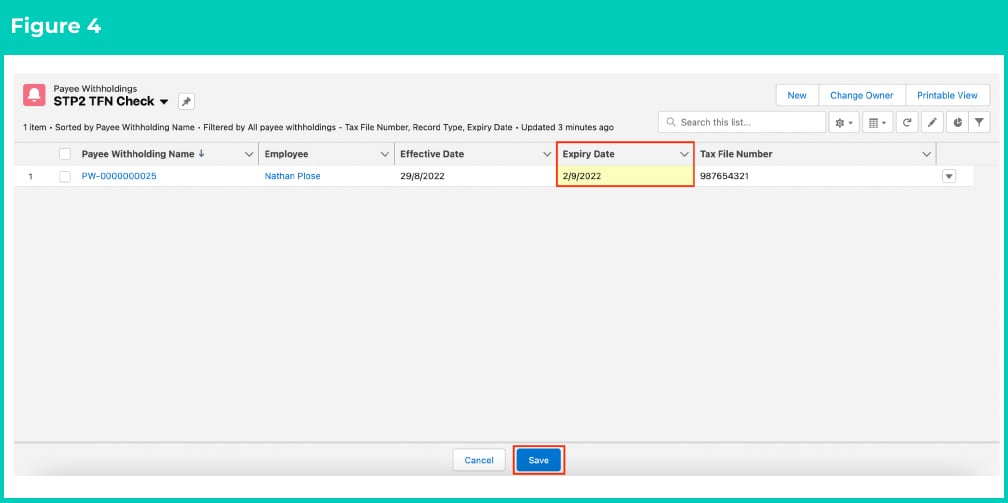The image size is (1008, 503).
Task: Open row actions dropdown for PW-0000000025
Action: (x=949, y=176)
